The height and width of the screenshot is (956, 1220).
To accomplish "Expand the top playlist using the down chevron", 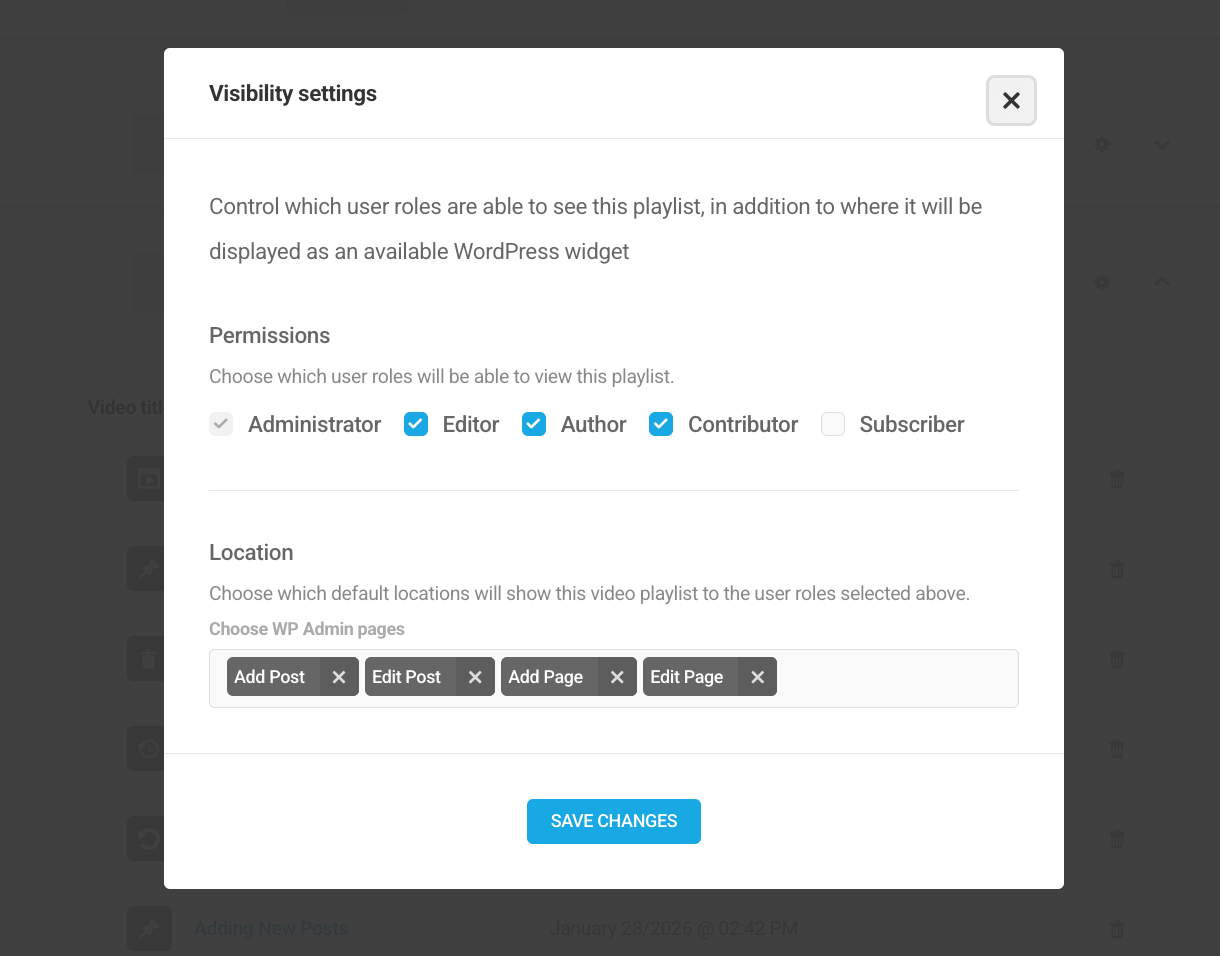I will click(1162, 144).
